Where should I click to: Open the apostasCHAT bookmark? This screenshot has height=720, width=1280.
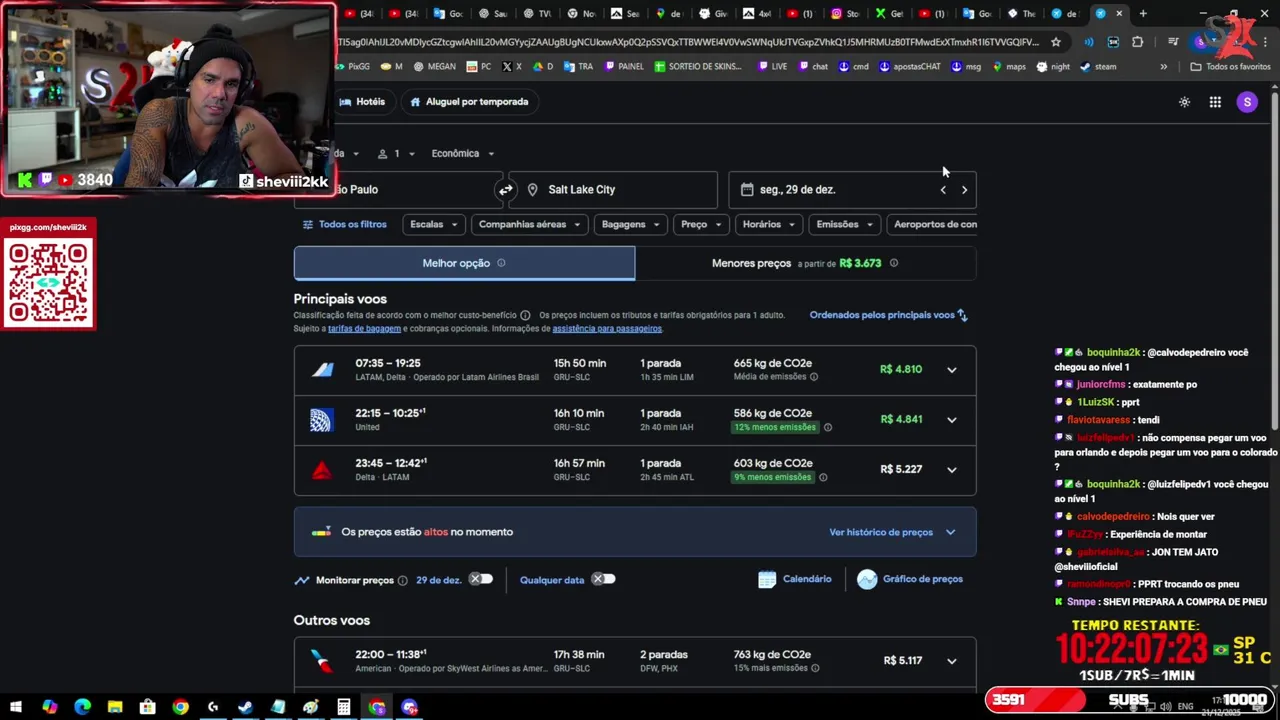pos(910,67)
